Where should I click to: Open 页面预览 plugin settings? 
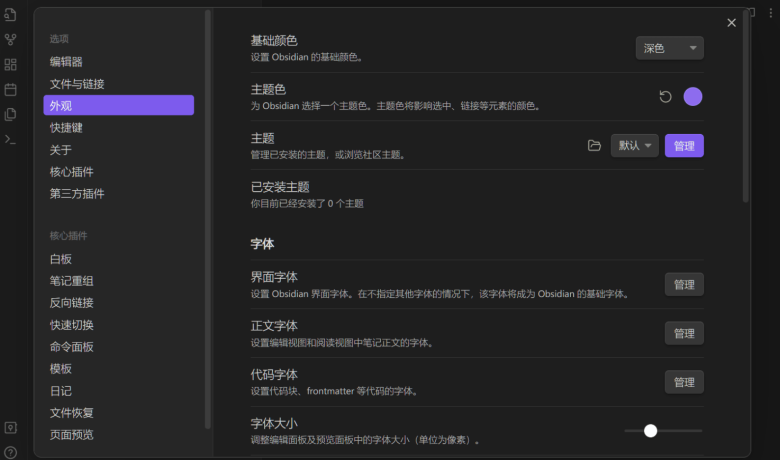tap(119, 435)
